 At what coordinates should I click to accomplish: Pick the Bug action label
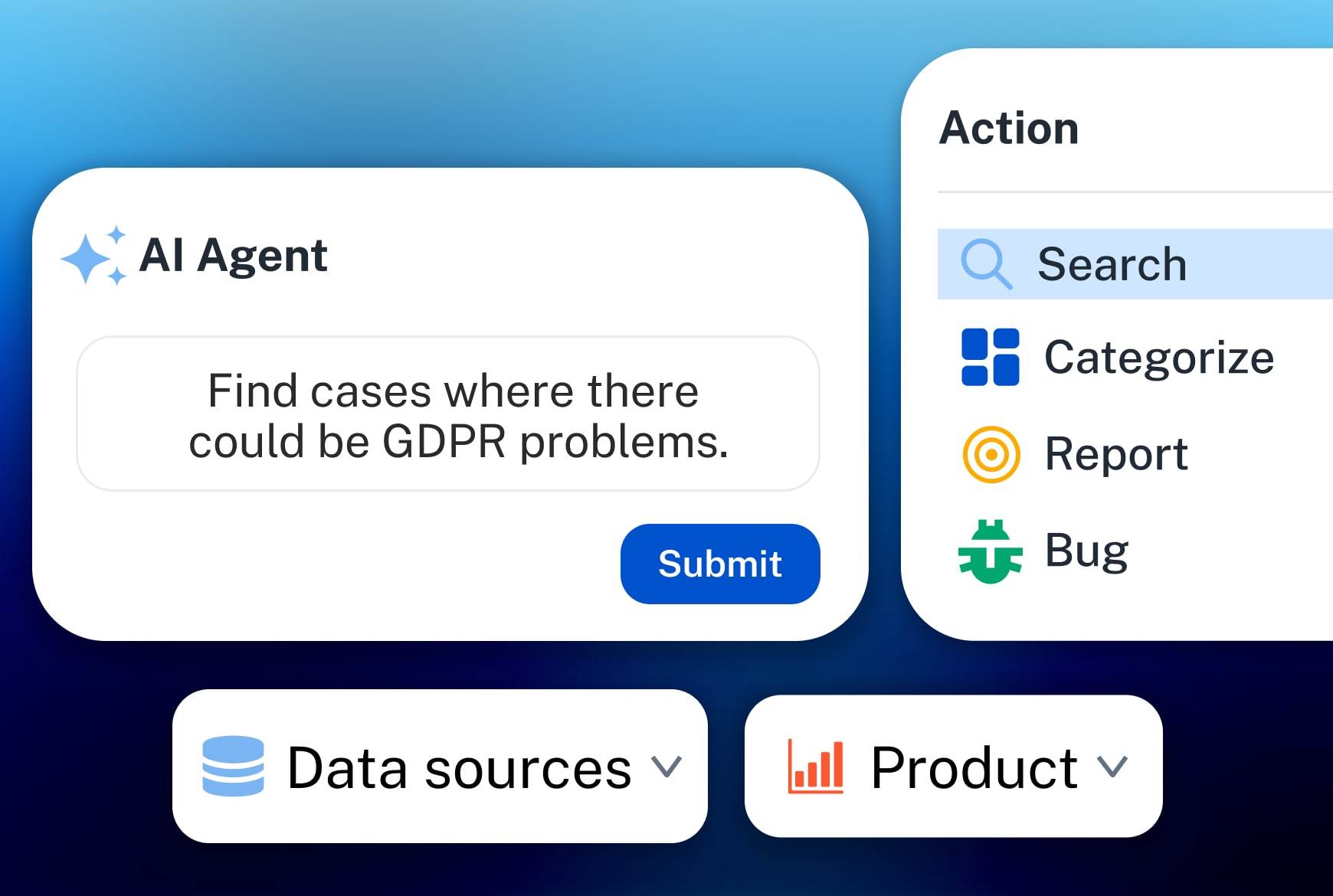click(x=1086, y=551)
